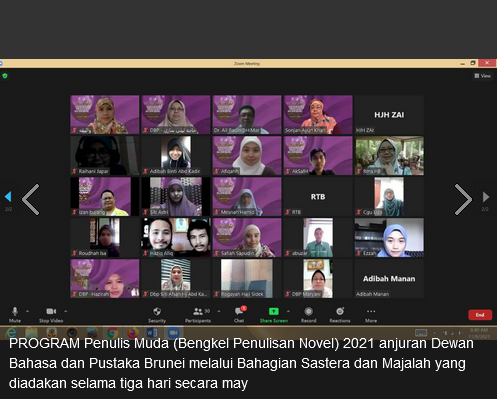Click the green Share Screen icon
Screen dimensions: 498x399
pyautogui.click(x=274, y=311)
